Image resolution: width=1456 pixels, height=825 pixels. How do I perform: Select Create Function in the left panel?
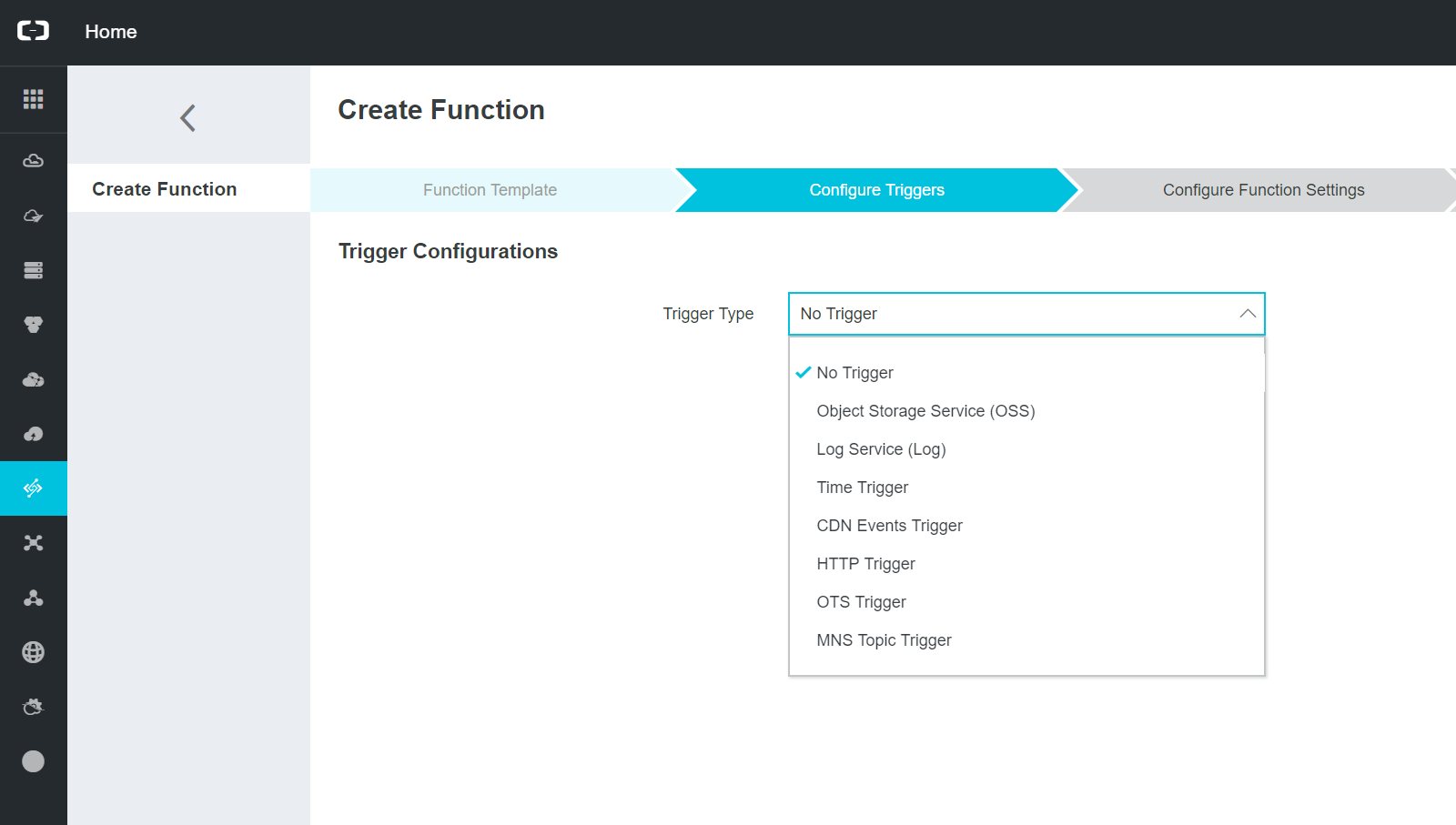point(188,189)
